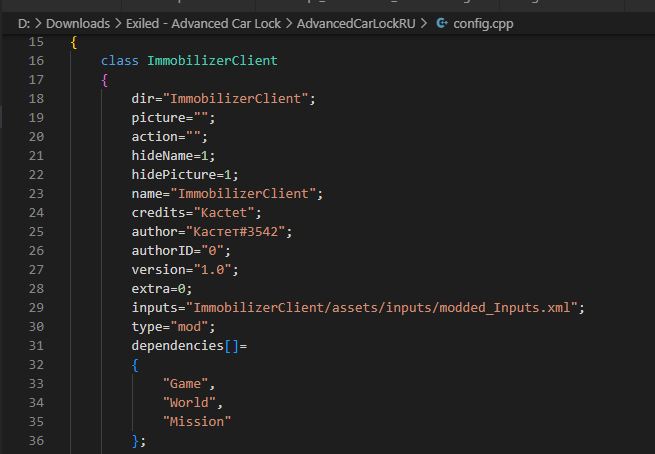
Task: Expand the chevron after the Downloads breadcrumb
Action: click(118, 23)
